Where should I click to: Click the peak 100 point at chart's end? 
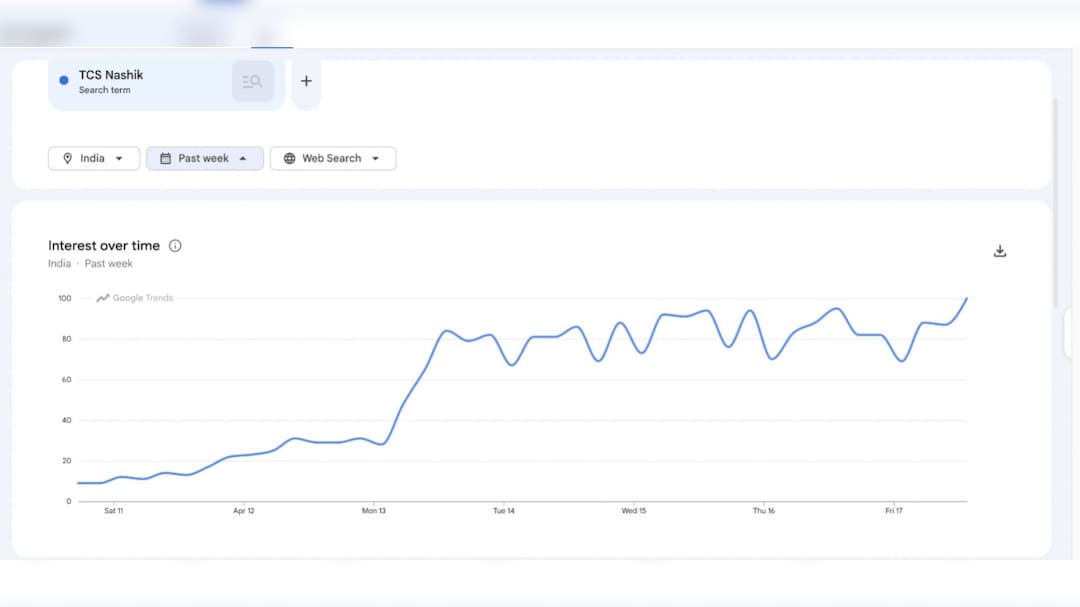pyautogui.click(x=966, y=299)
